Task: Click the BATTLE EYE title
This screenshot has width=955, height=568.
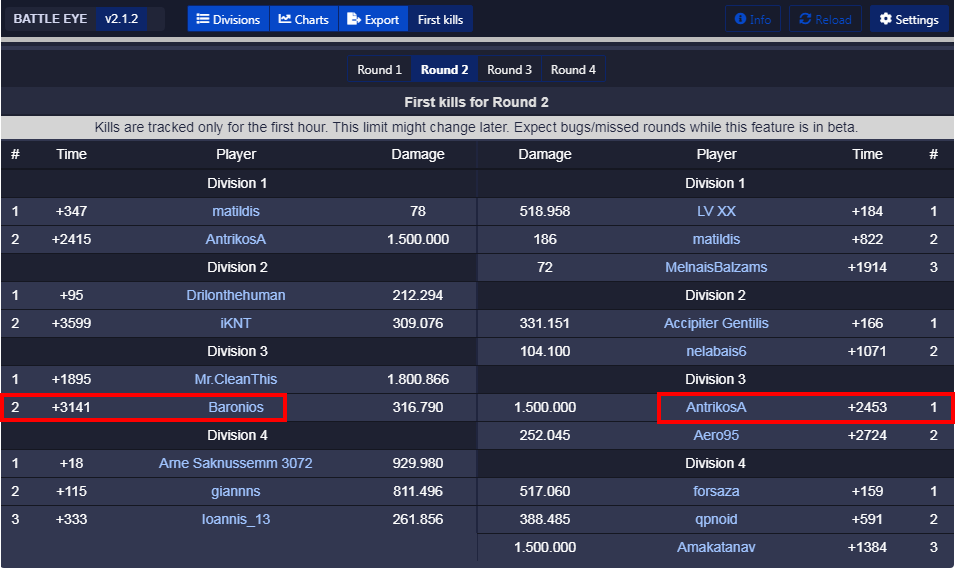Action: pyautogui.click(x=50, y=19)
